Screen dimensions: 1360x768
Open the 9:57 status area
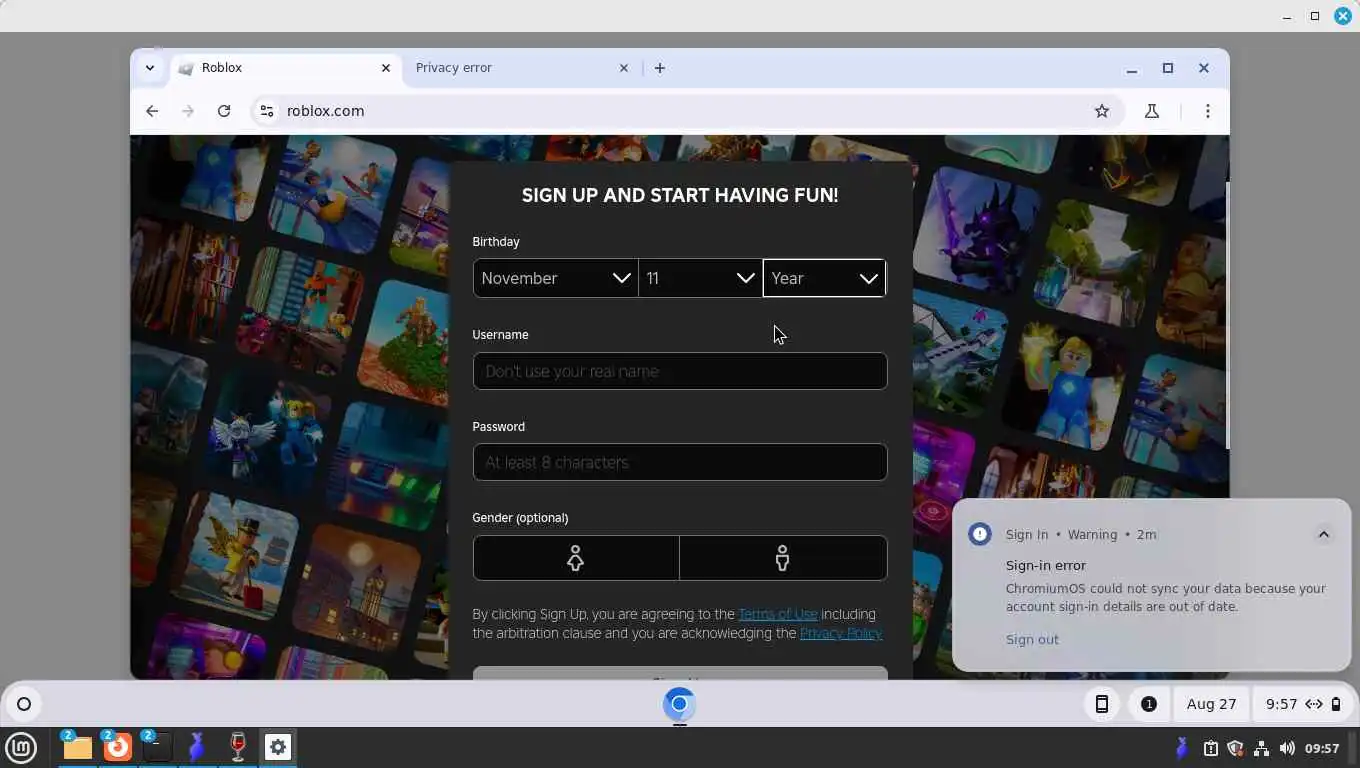(x=1303, y=704)
